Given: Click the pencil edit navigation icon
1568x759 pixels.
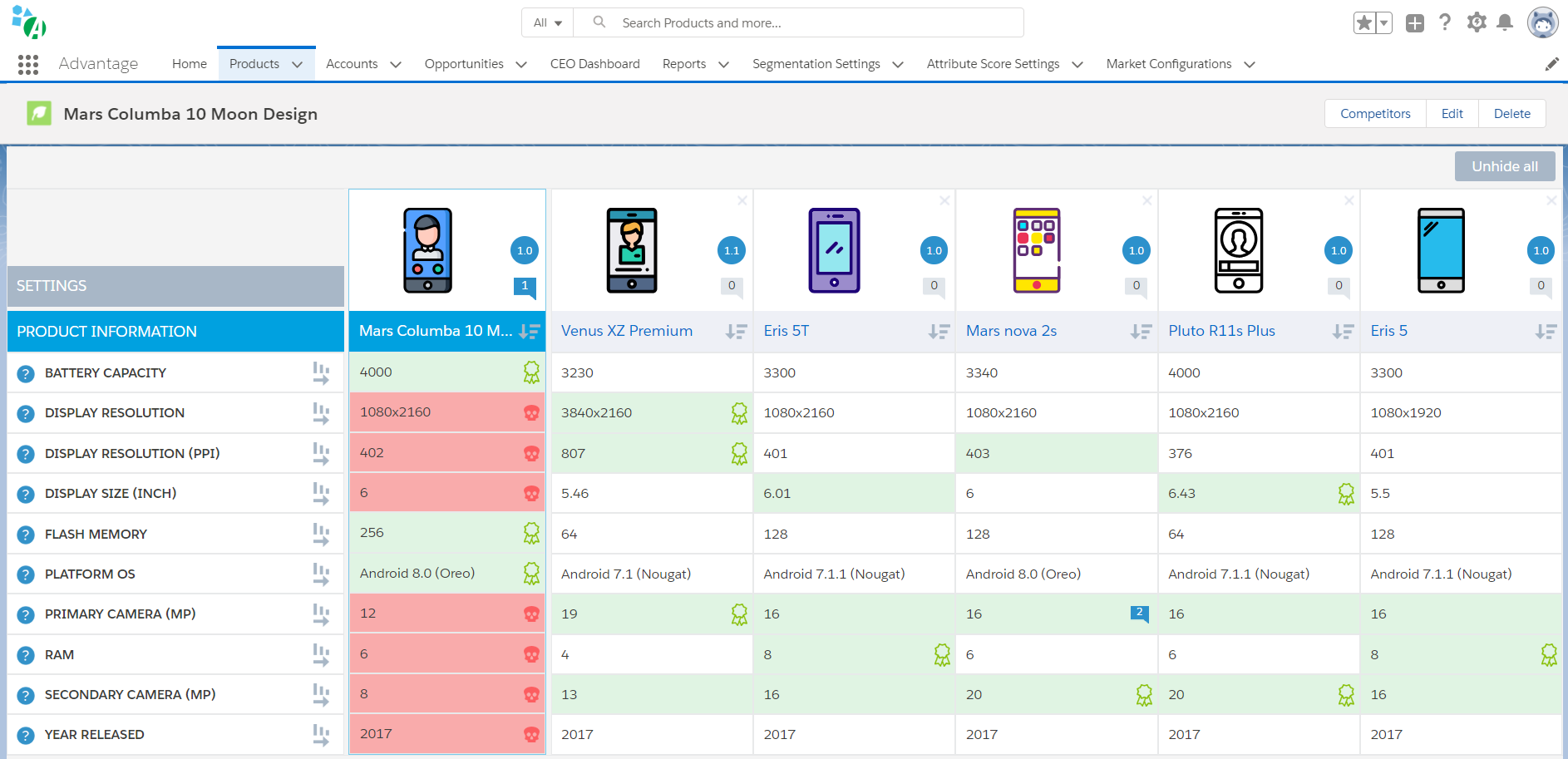Looking at the screenshot, I should tap(1551, 64).
